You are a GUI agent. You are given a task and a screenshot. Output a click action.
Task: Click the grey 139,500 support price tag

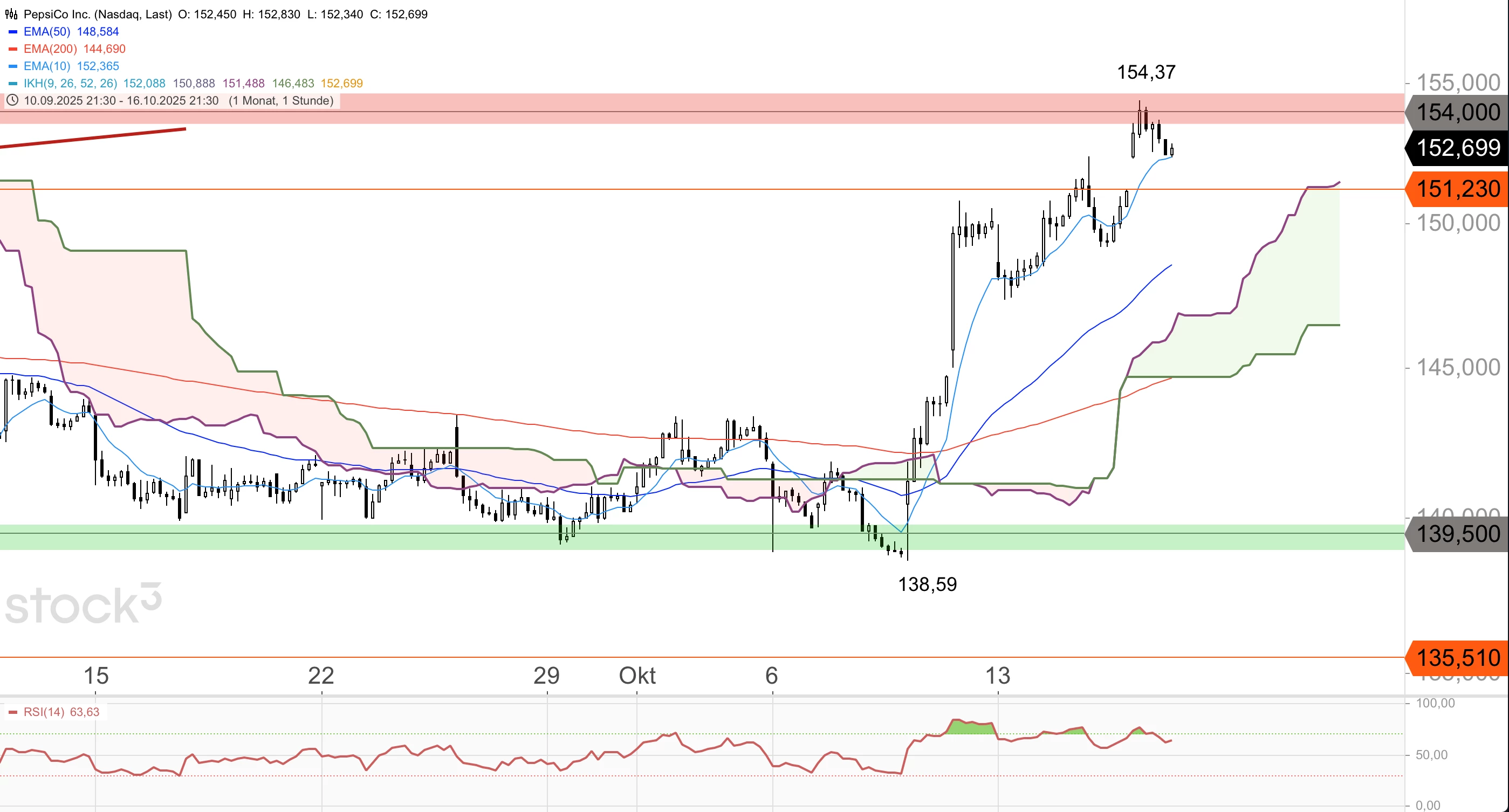point(1457,534)
